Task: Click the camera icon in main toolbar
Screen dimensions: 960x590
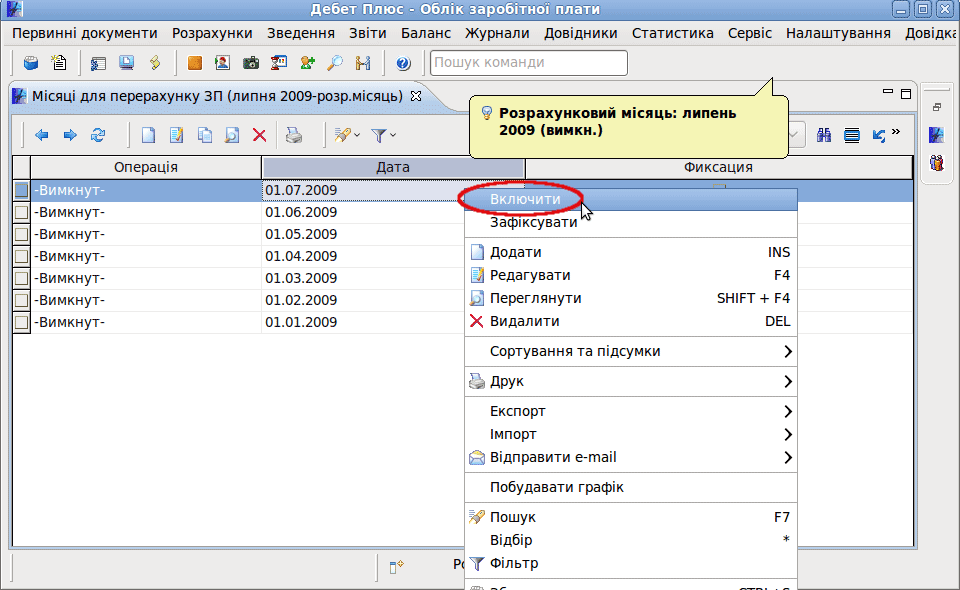Action: coord(250,62)
